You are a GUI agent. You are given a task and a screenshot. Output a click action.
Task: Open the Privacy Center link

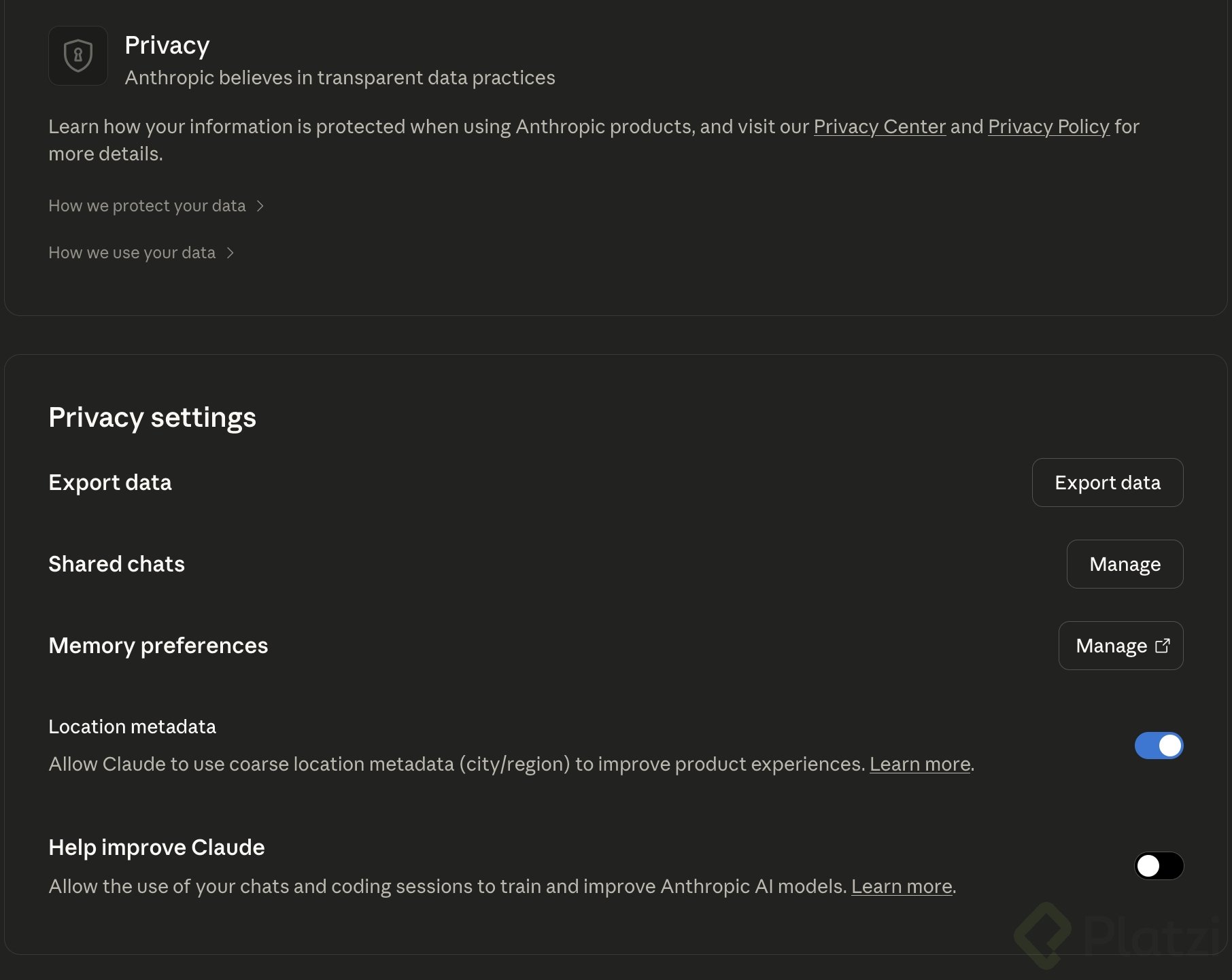click(x=879, y=126)
